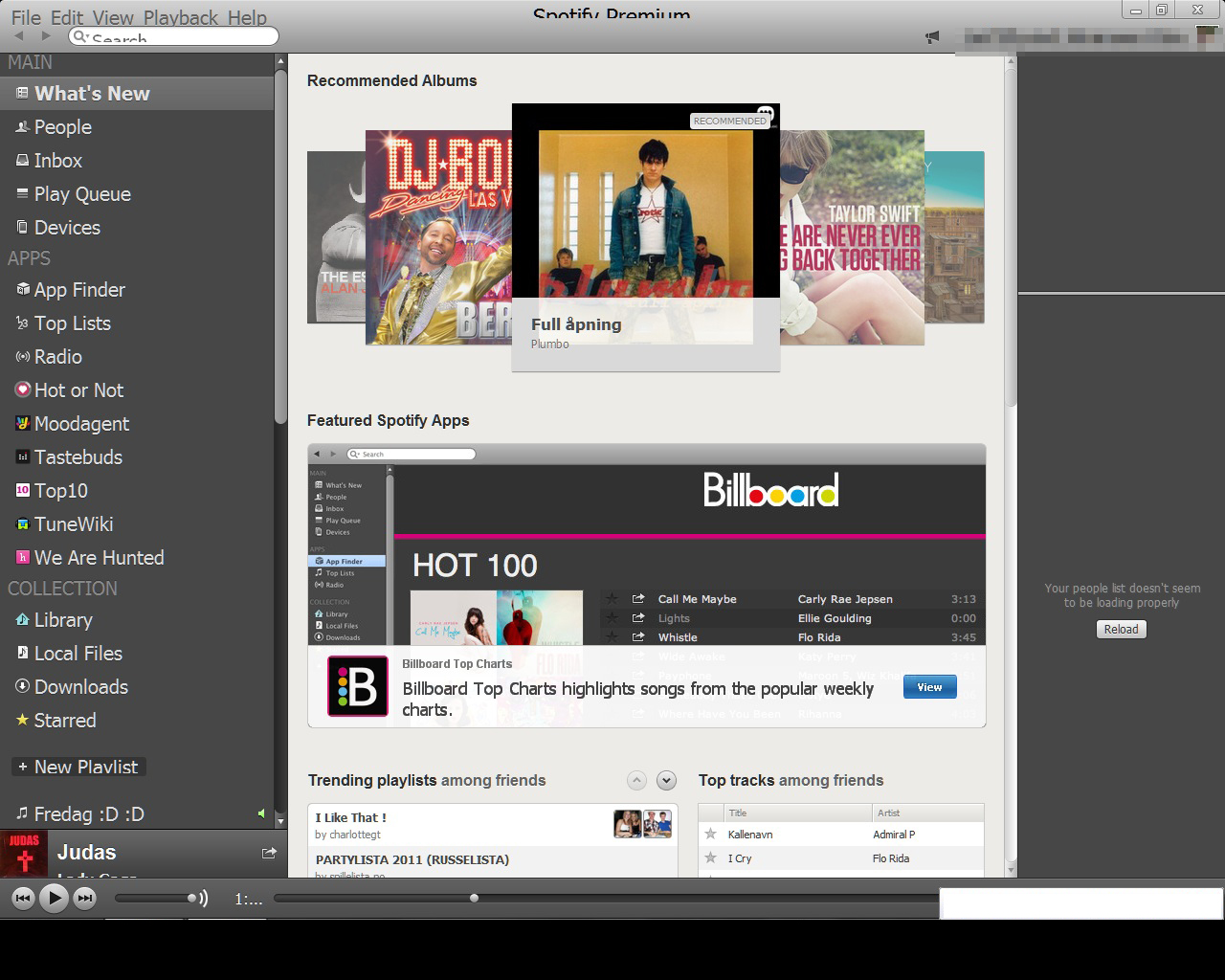This screenshot has height=980, width=1225.
Task: Open What's New in the sidebar
Action: tap(137, 94)
